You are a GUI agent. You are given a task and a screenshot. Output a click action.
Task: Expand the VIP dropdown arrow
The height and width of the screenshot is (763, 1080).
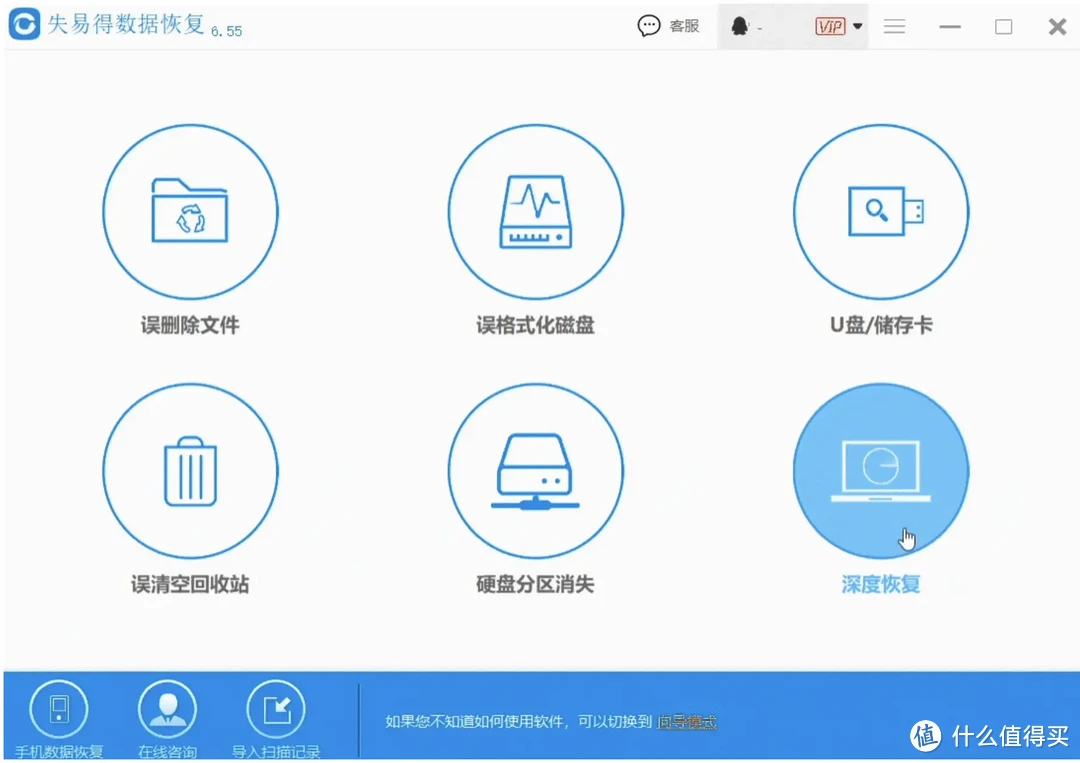click(x=858, y=26)
